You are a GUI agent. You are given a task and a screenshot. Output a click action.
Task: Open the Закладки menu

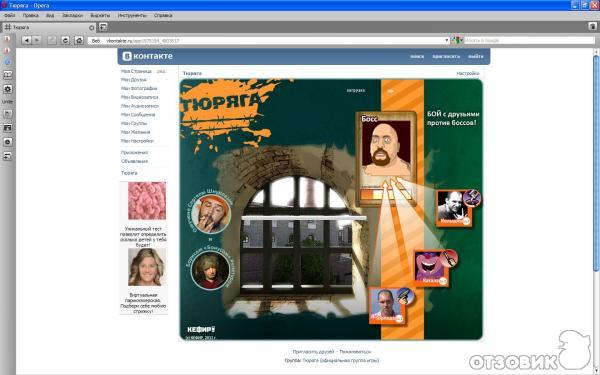[72, 16]
